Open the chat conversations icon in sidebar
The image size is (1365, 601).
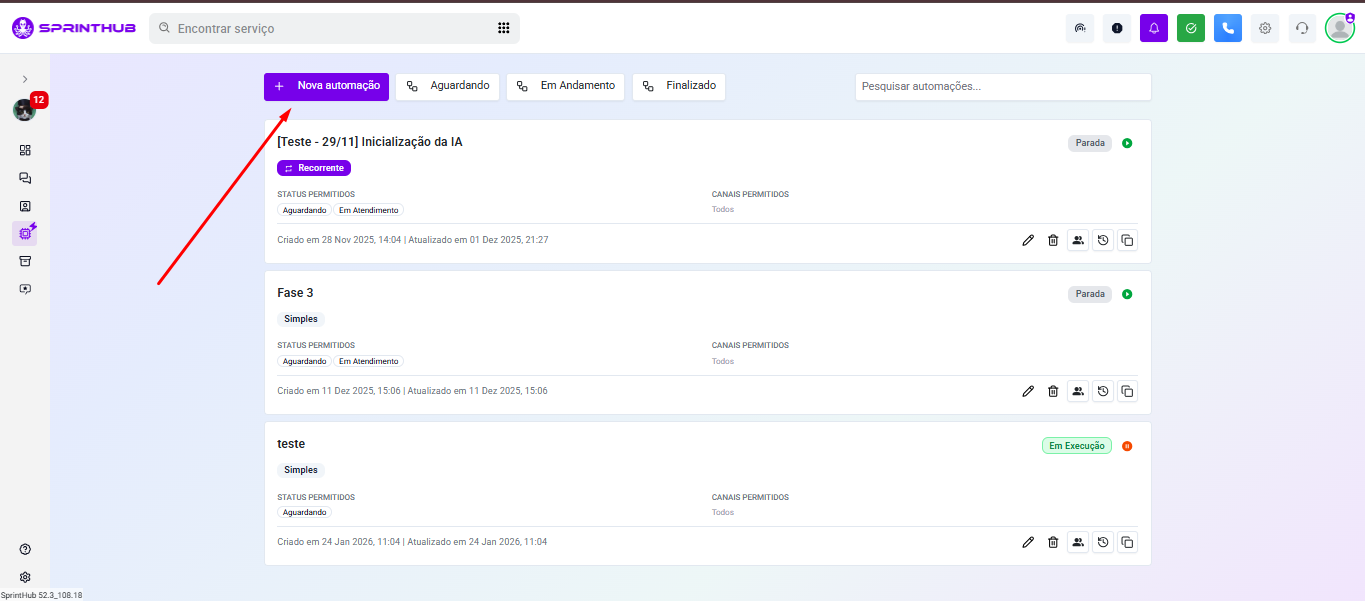(x=25, y=178)
